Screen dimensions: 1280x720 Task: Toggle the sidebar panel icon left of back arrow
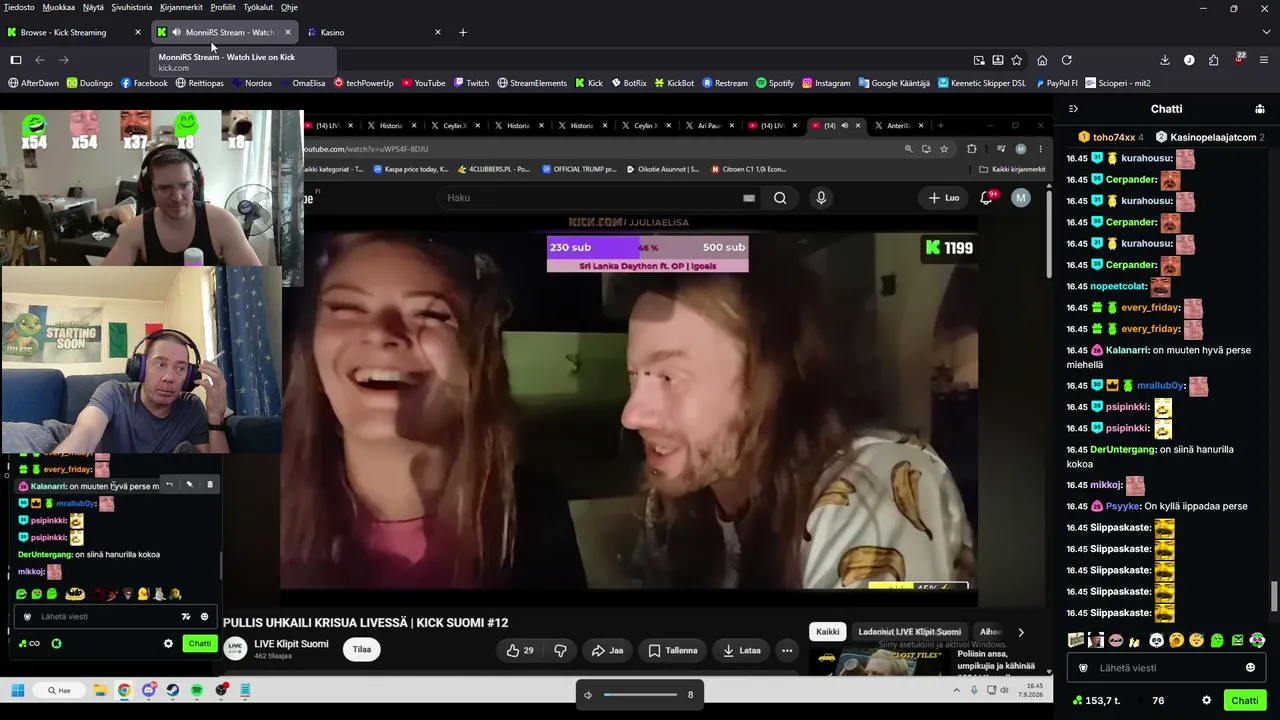tap(16, 60)
